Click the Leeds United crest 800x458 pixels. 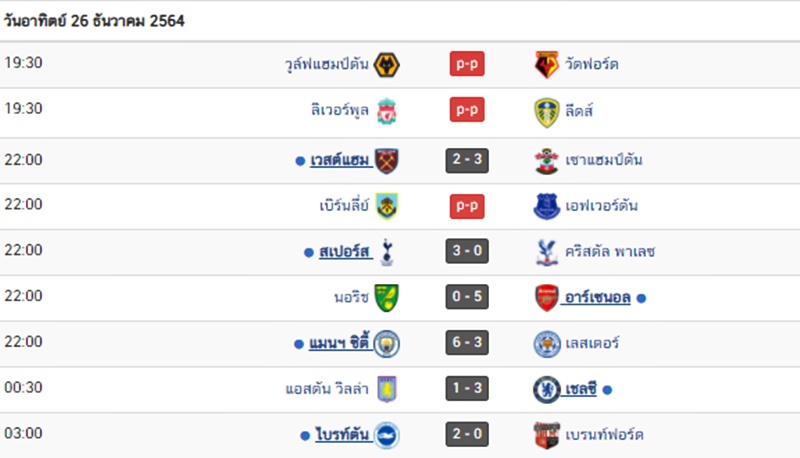point(546,112)
